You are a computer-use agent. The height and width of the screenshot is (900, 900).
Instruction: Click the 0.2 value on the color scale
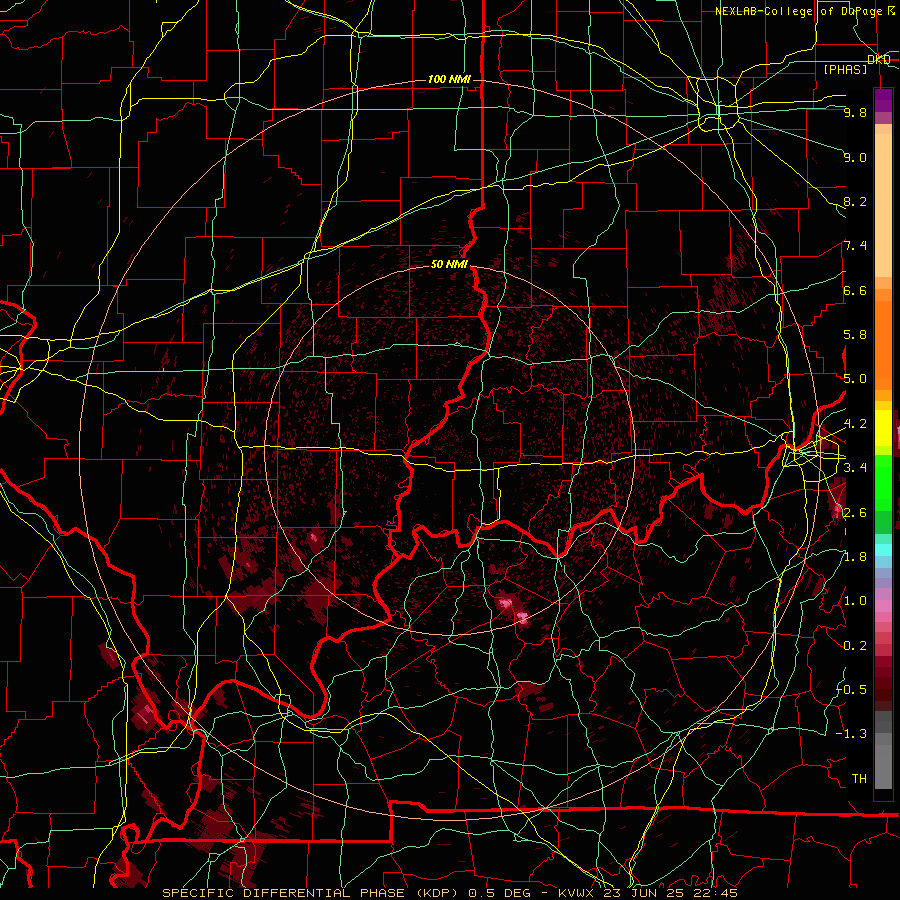click(x=855, y=645)
